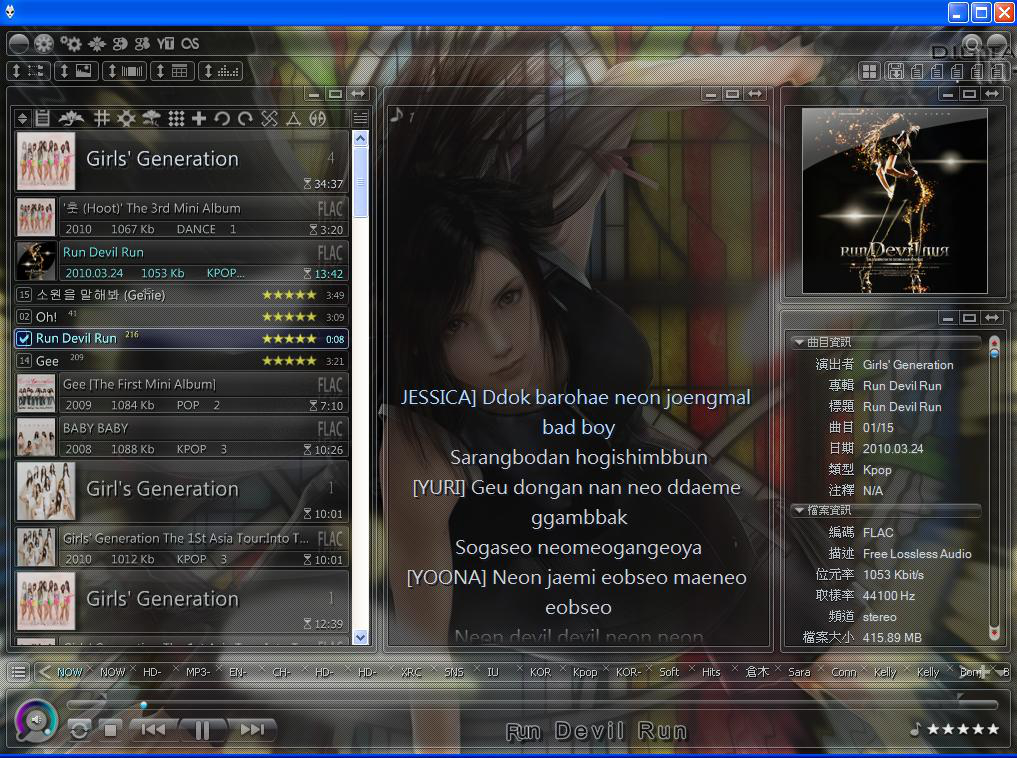Collapse the lyrics panel with its minus button
Viewport: 1017px width, 758px height.
[711, 95]
